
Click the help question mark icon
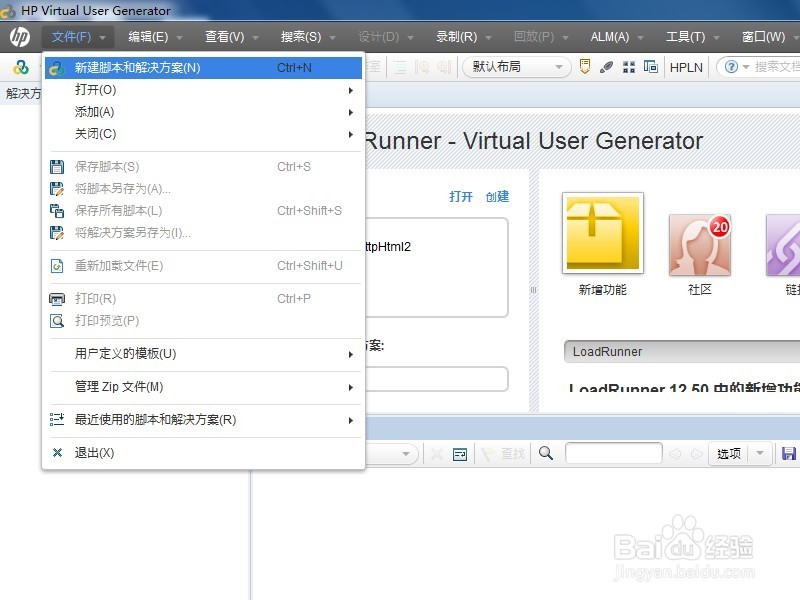click(x=731, y=67)
